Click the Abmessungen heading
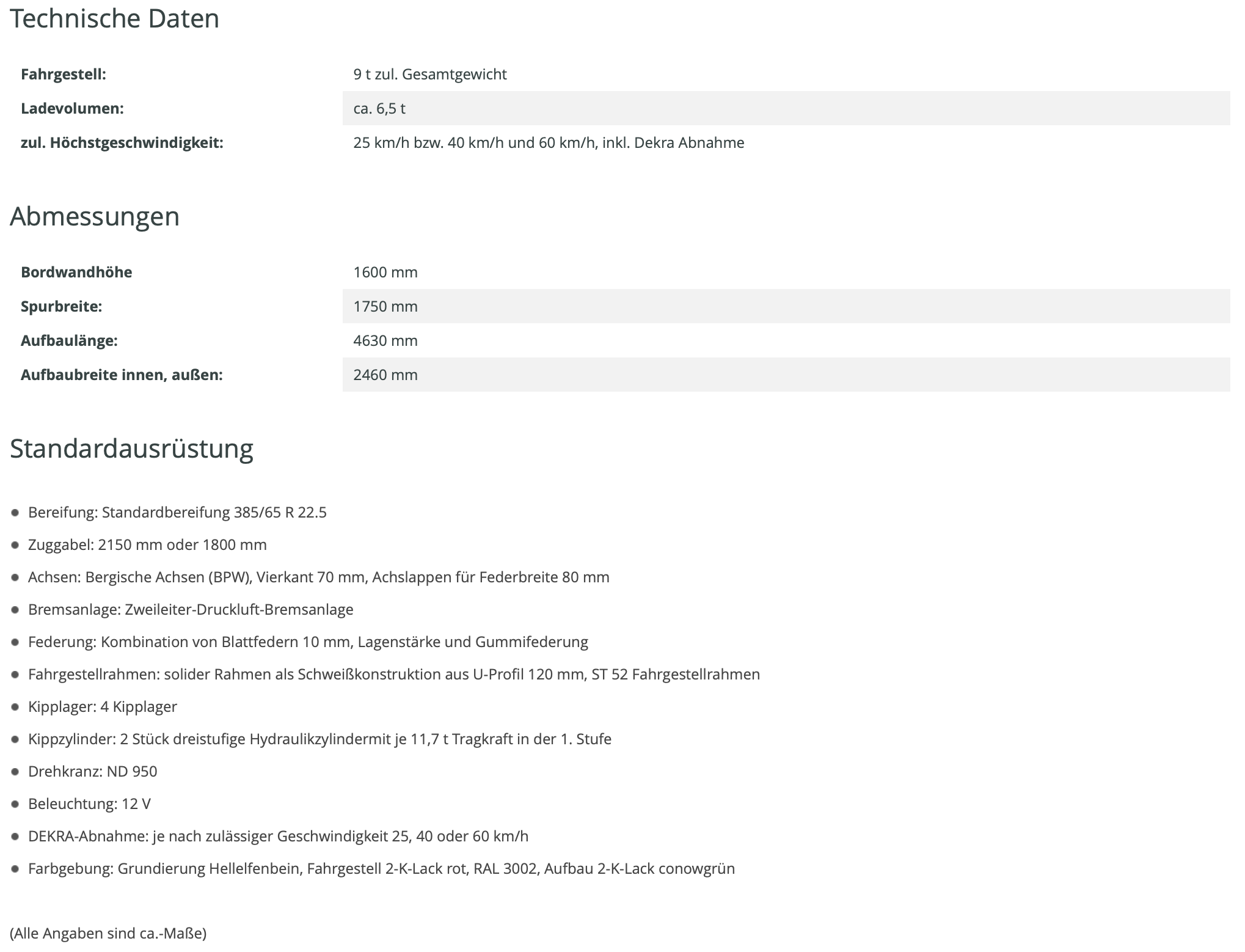 95,216
